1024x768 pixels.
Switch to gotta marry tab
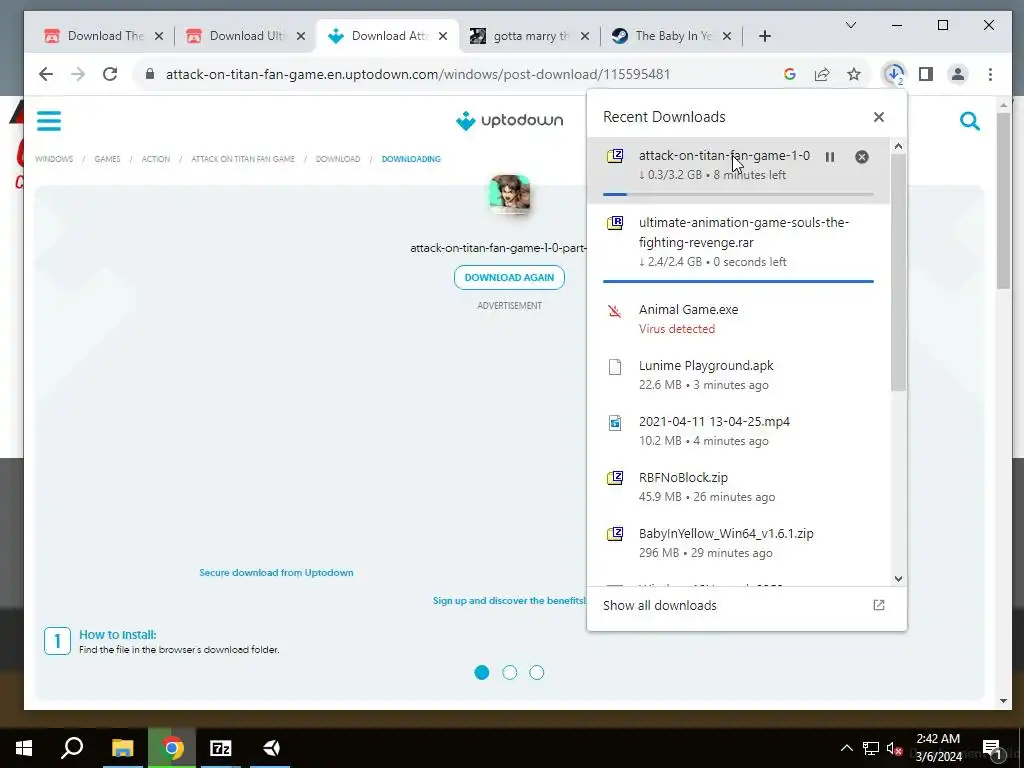coord(530,36)
